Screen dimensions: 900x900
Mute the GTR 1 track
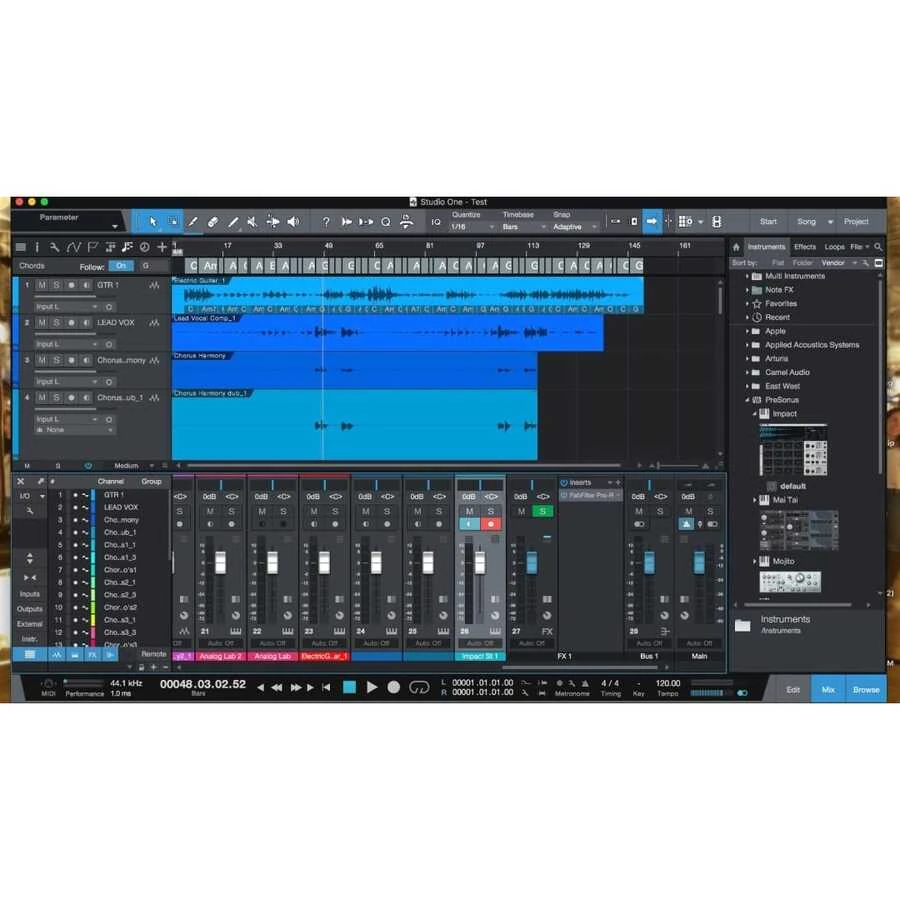tap(42, 285)
